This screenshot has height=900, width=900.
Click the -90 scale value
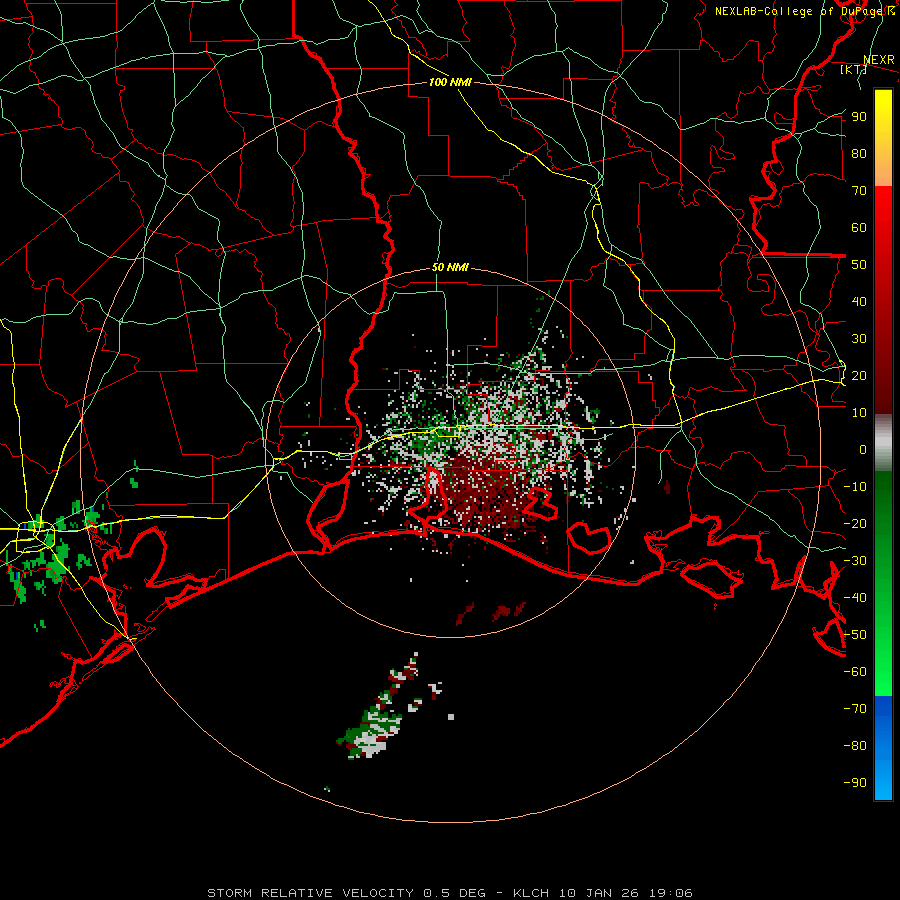coord(855,783)
